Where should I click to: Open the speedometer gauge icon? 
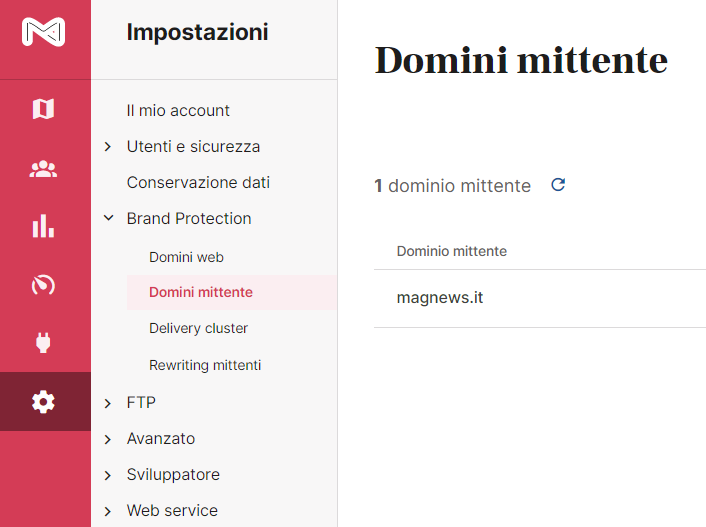(43, 285)
